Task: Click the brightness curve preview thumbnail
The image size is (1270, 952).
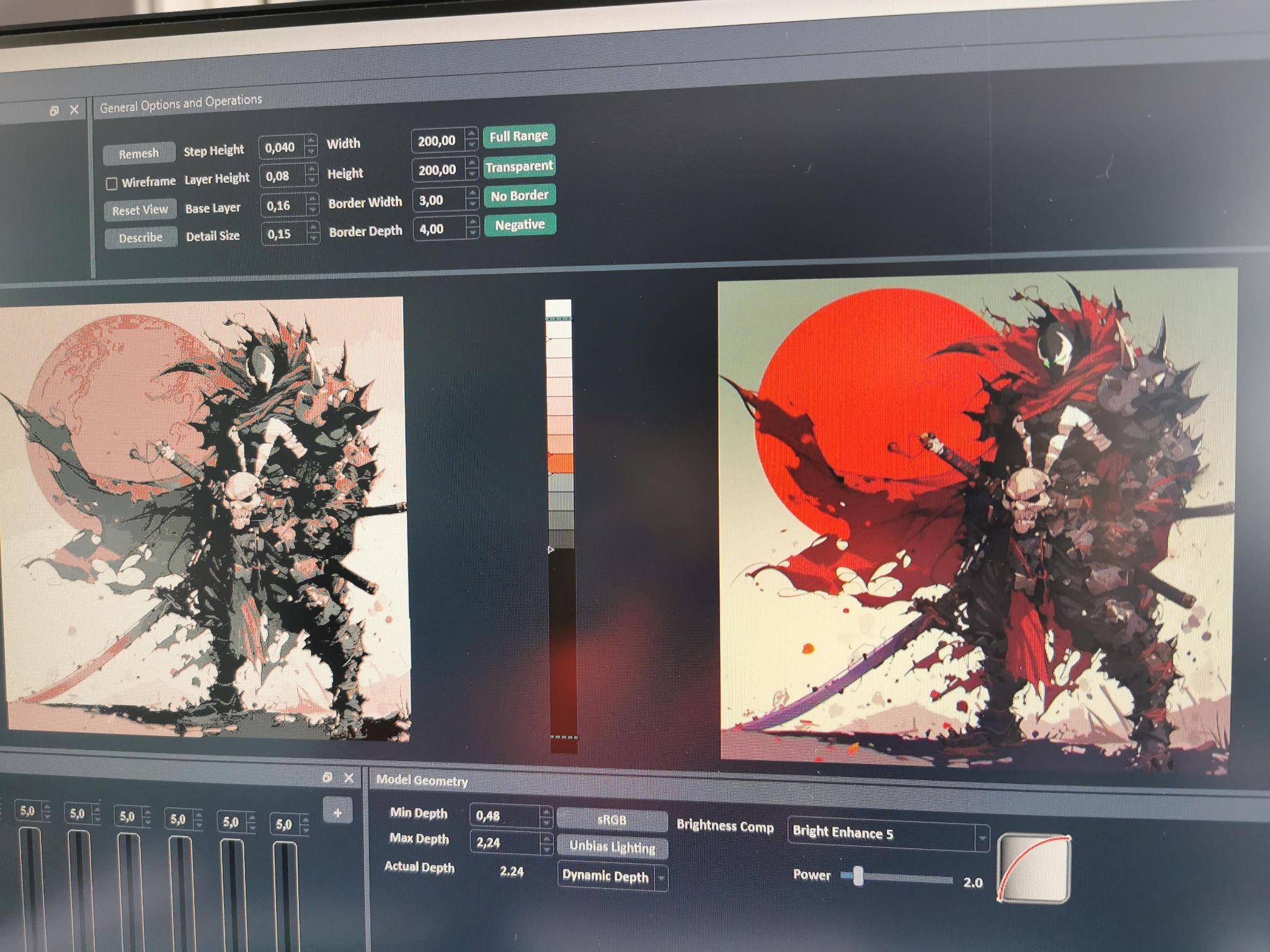Action: pyautogui.click(x=1034, y=868)
